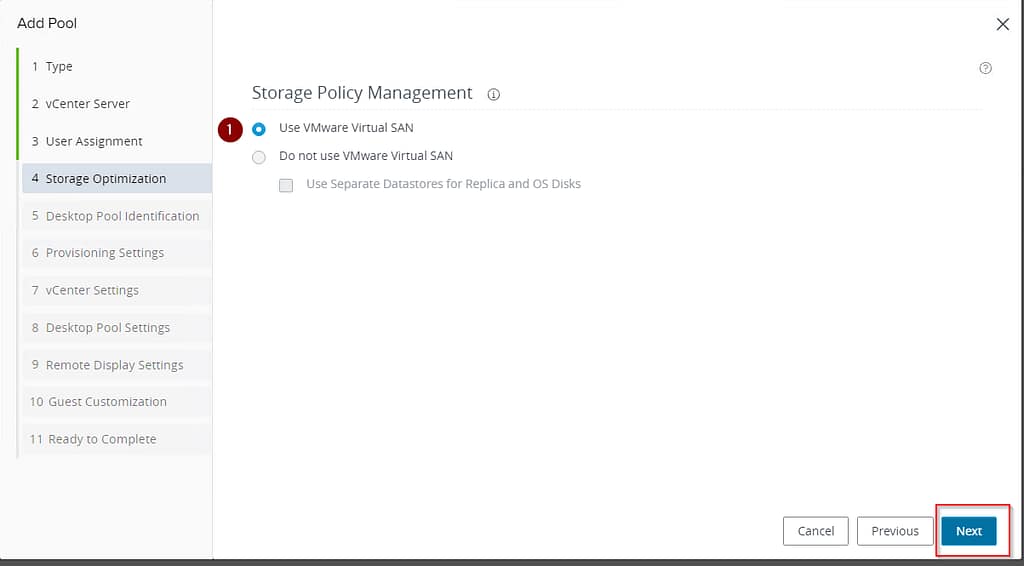Select Use VMware Virtual SAN radio button

point(259,129)
